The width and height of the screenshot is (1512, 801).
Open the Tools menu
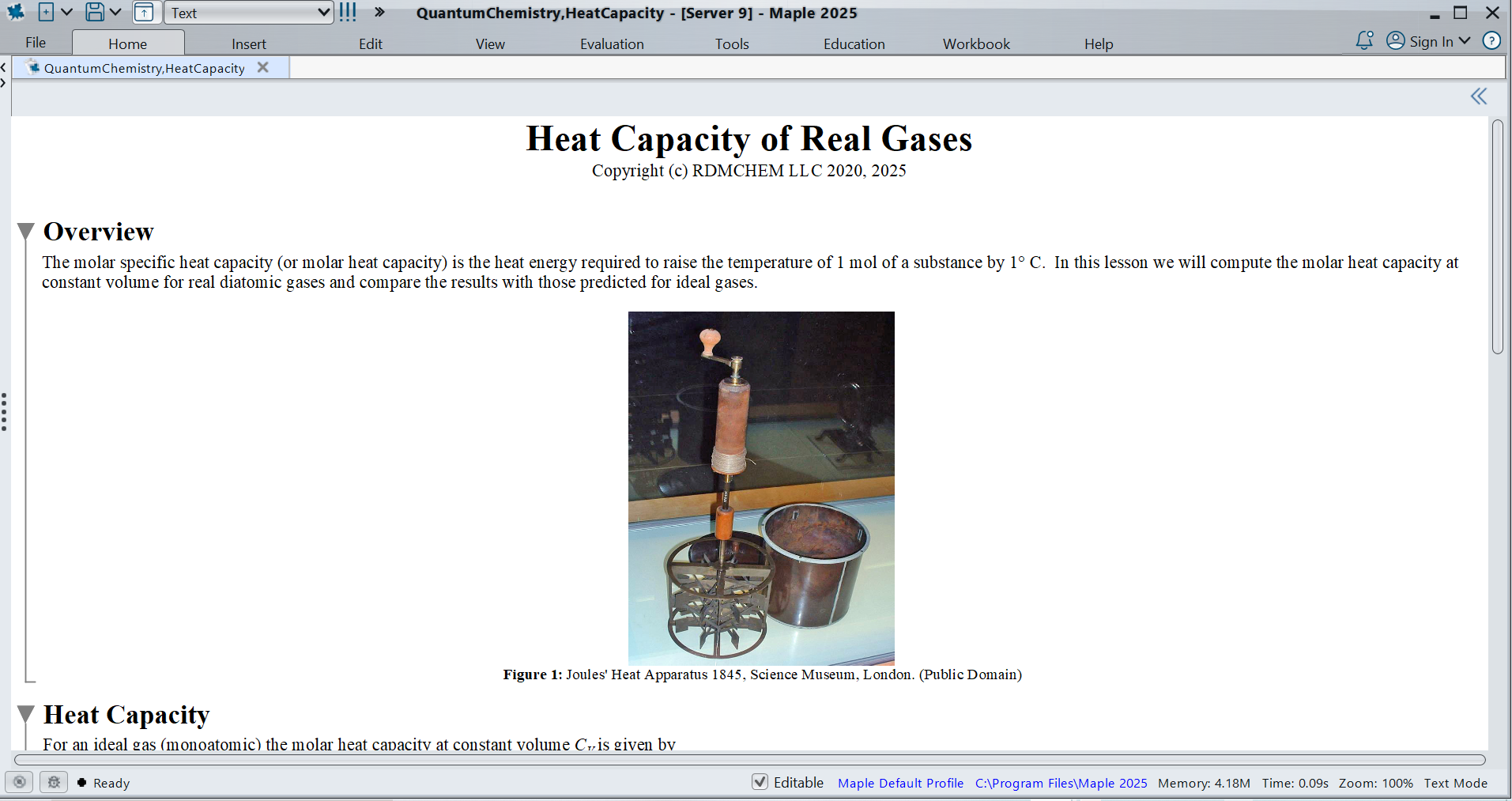[731, 43]
